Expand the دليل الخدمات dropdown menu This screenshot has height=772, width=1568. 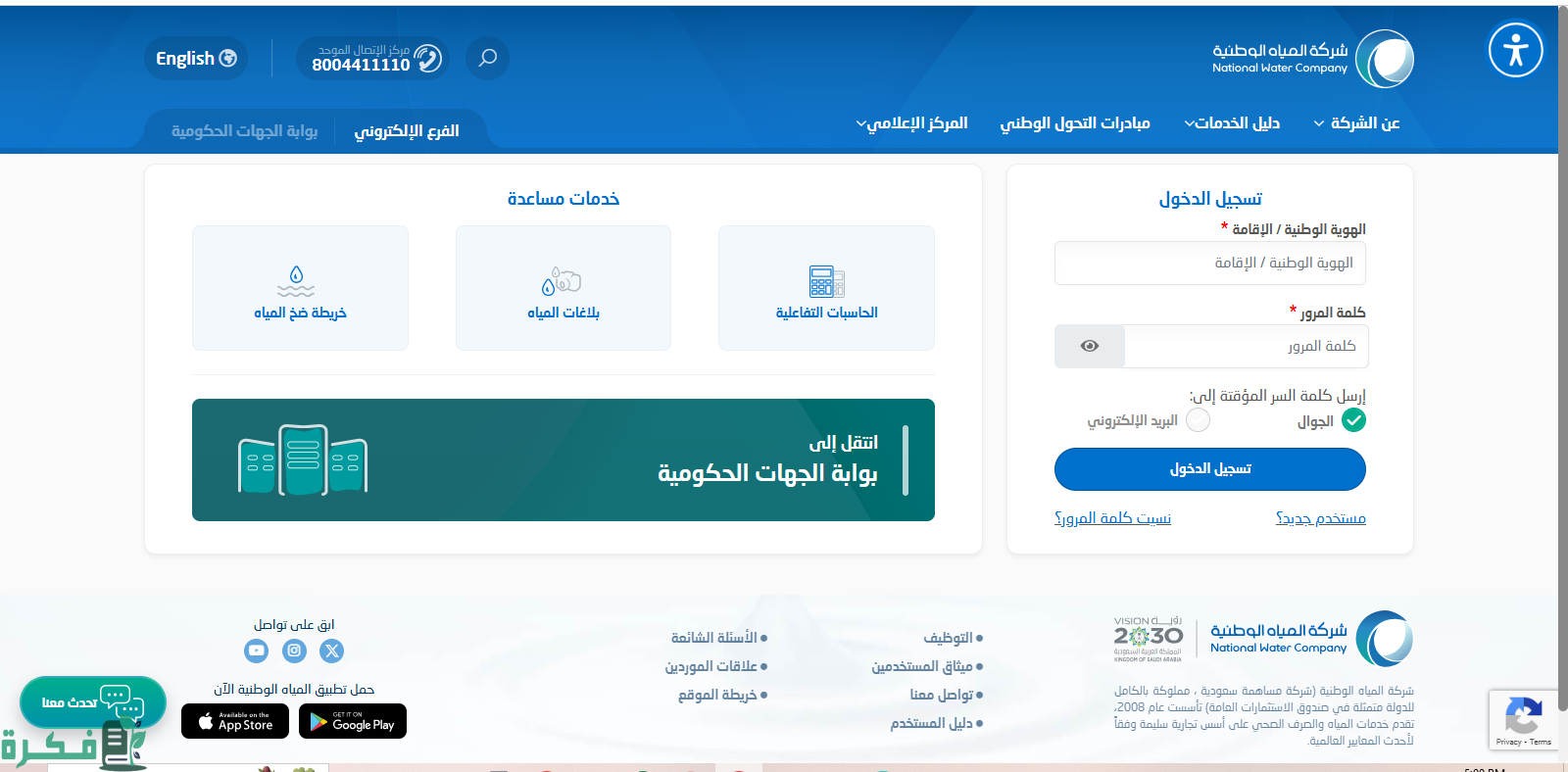tap(1232, 123)
